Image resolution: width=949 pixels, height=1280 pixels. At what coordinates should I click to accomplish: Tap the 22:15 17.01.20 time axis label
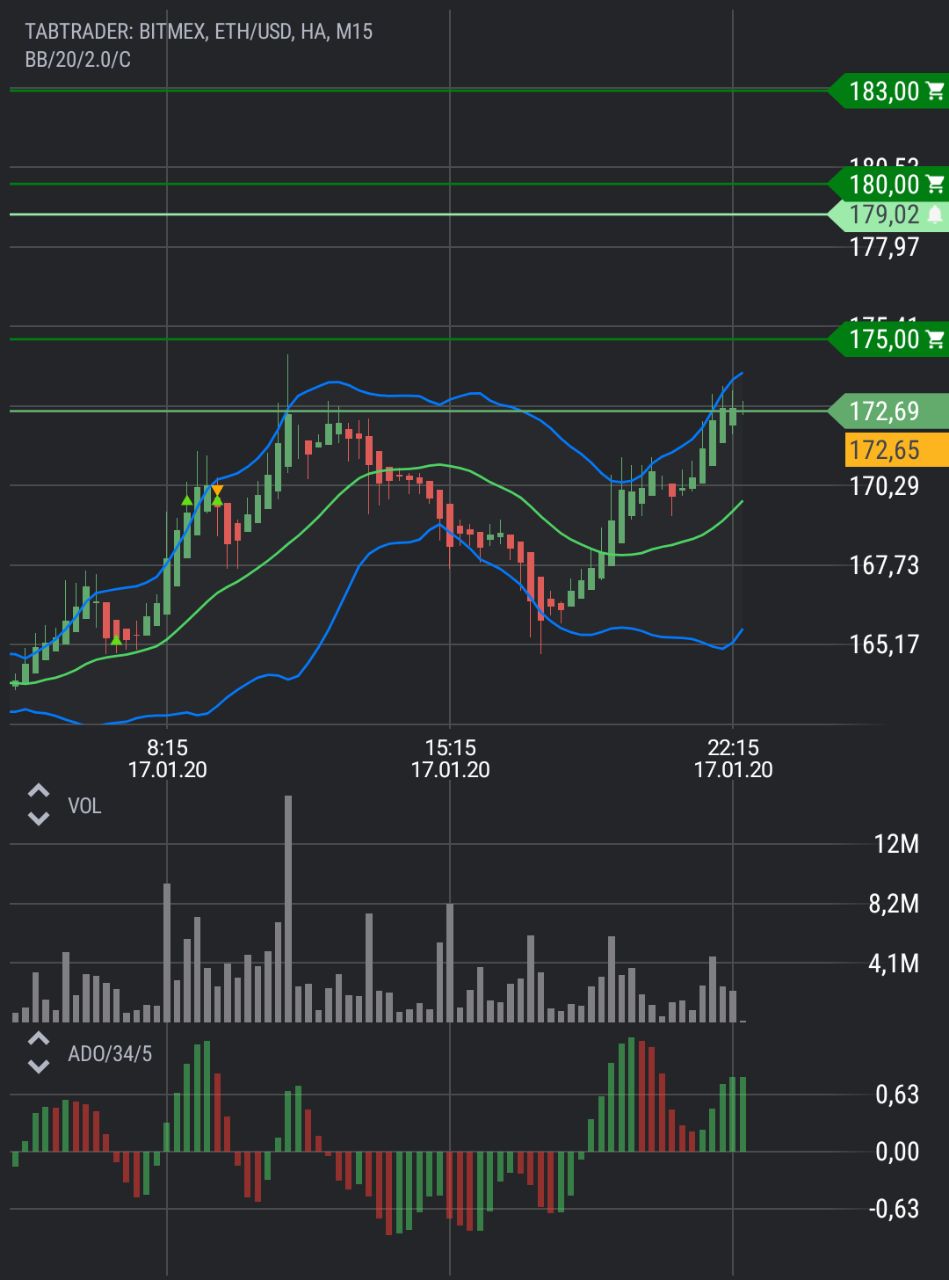[x=733, y=758]
